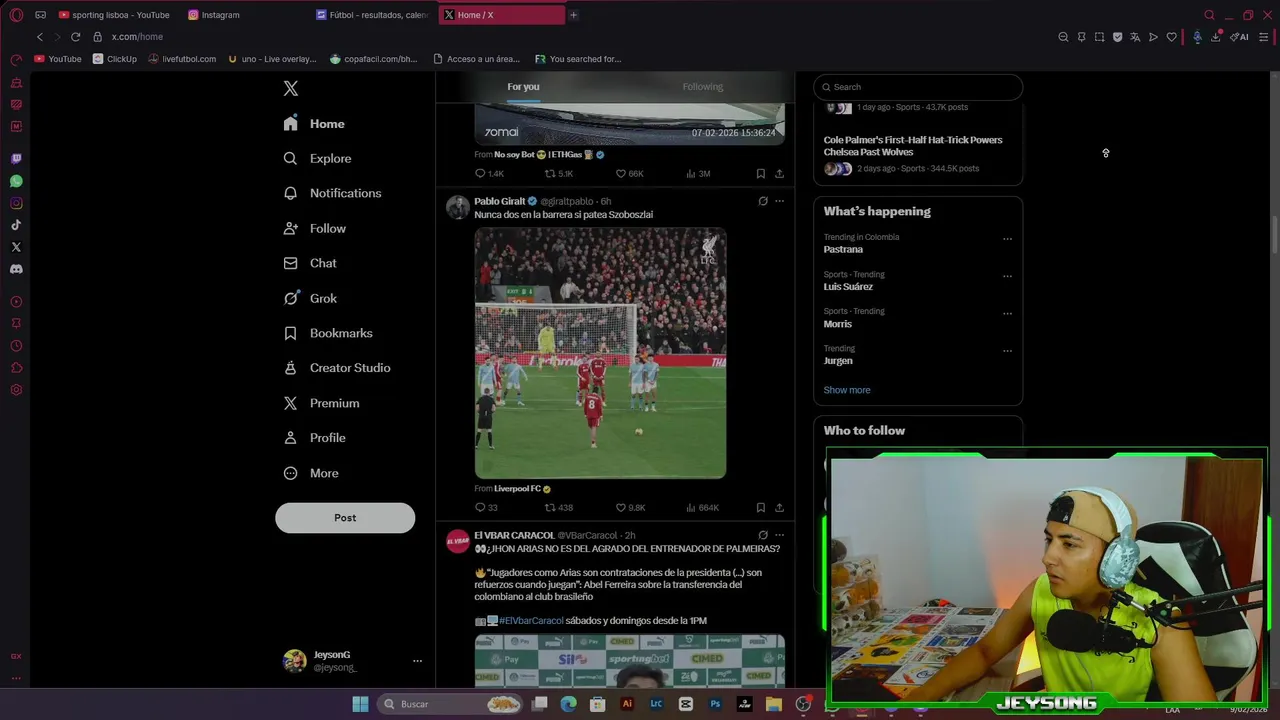Click the snapshot capture icon in the toolbar

click(1099, 37)
